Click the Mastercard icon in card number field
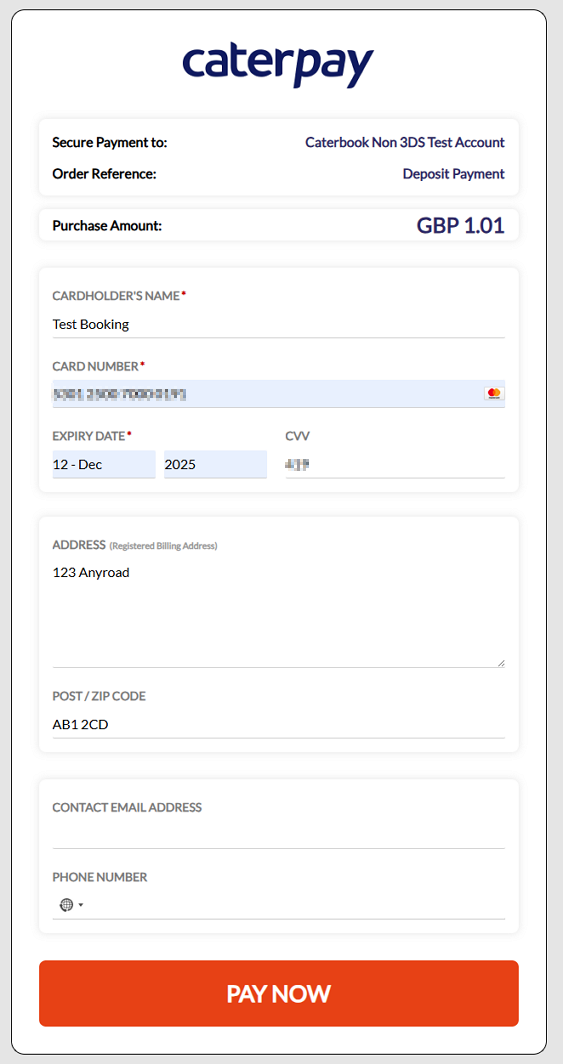 494,394
